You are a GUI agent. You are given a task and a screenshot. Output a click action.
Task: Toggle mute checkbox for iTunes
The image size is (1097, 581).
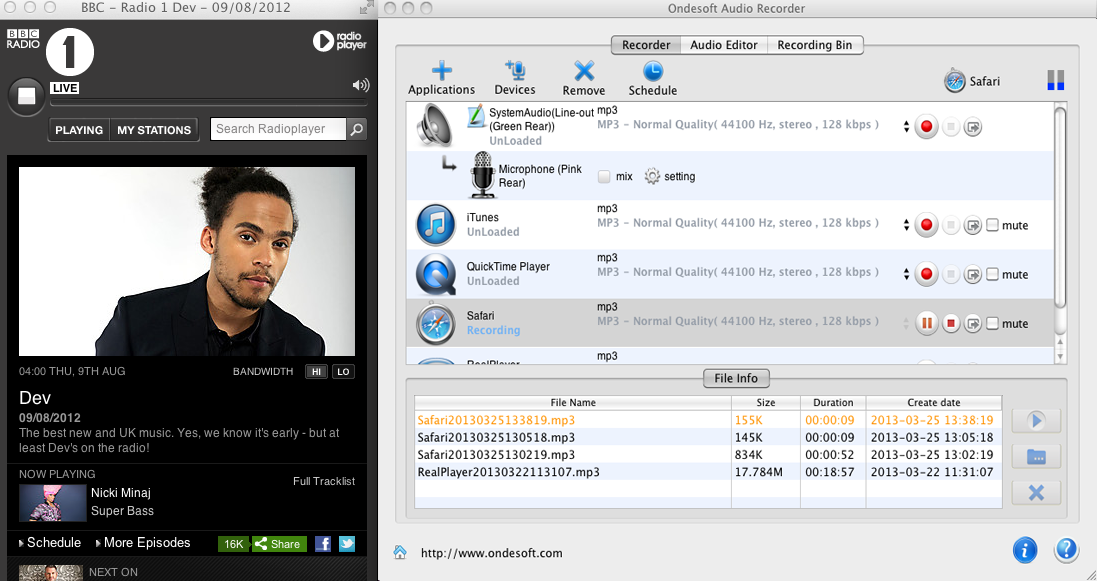click(992, 225)
